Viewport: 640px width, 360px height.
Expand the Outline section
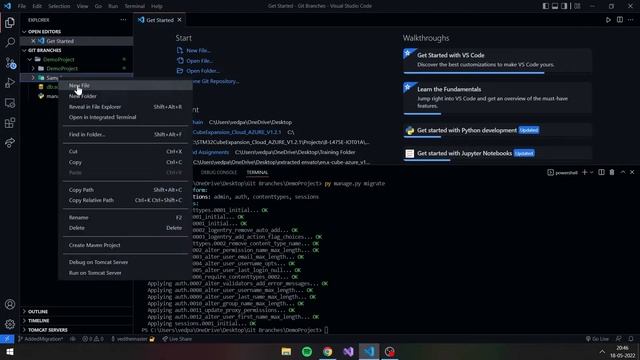[x=24, y=311]
